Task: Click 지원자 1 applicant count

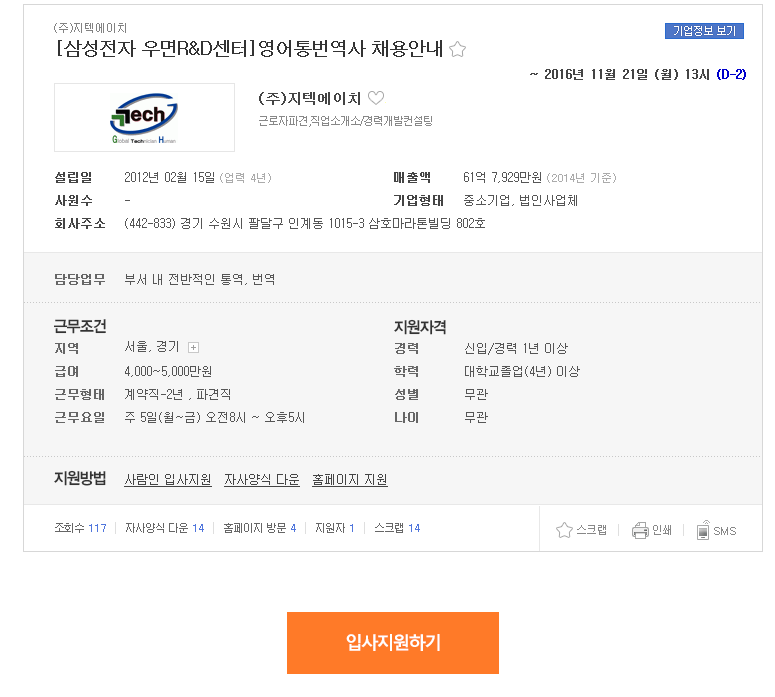Action: pyautogui.click(x=335, y=528)
